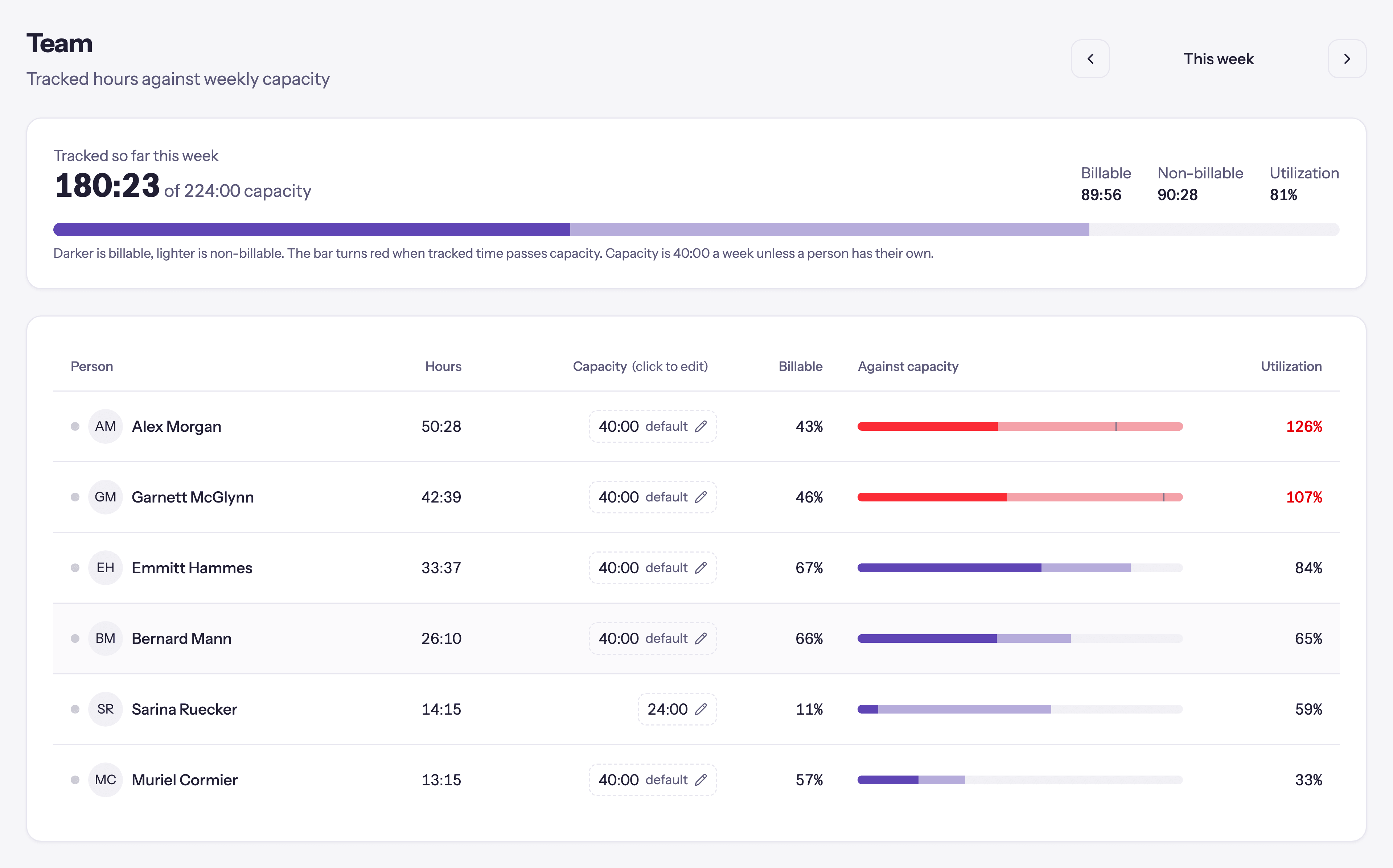Click the Against capacity column header
Viewport: 1393px width, 868px height.
tap(908, 366)
